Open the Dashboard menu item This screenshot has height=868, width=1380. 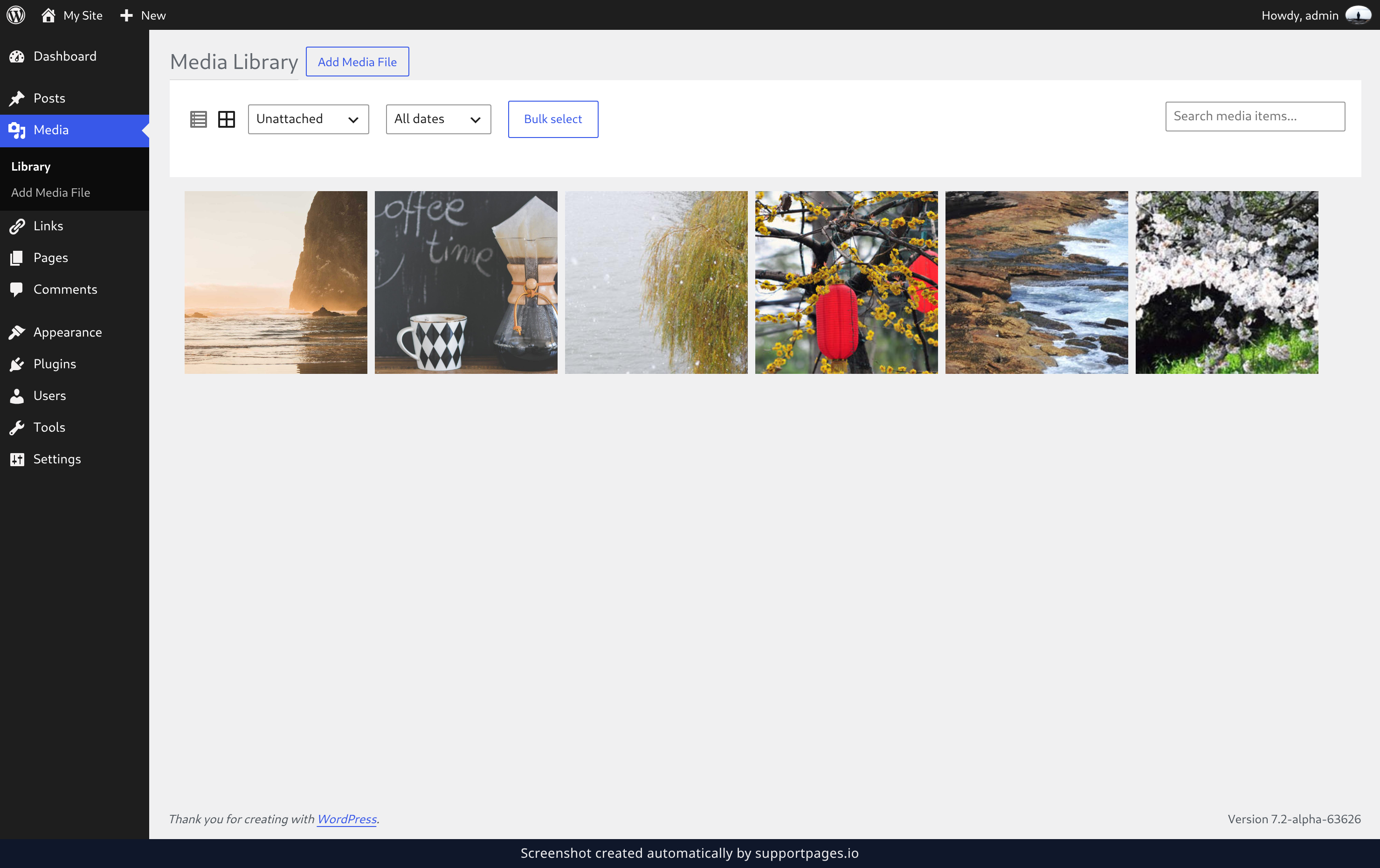tap(75, 56)
